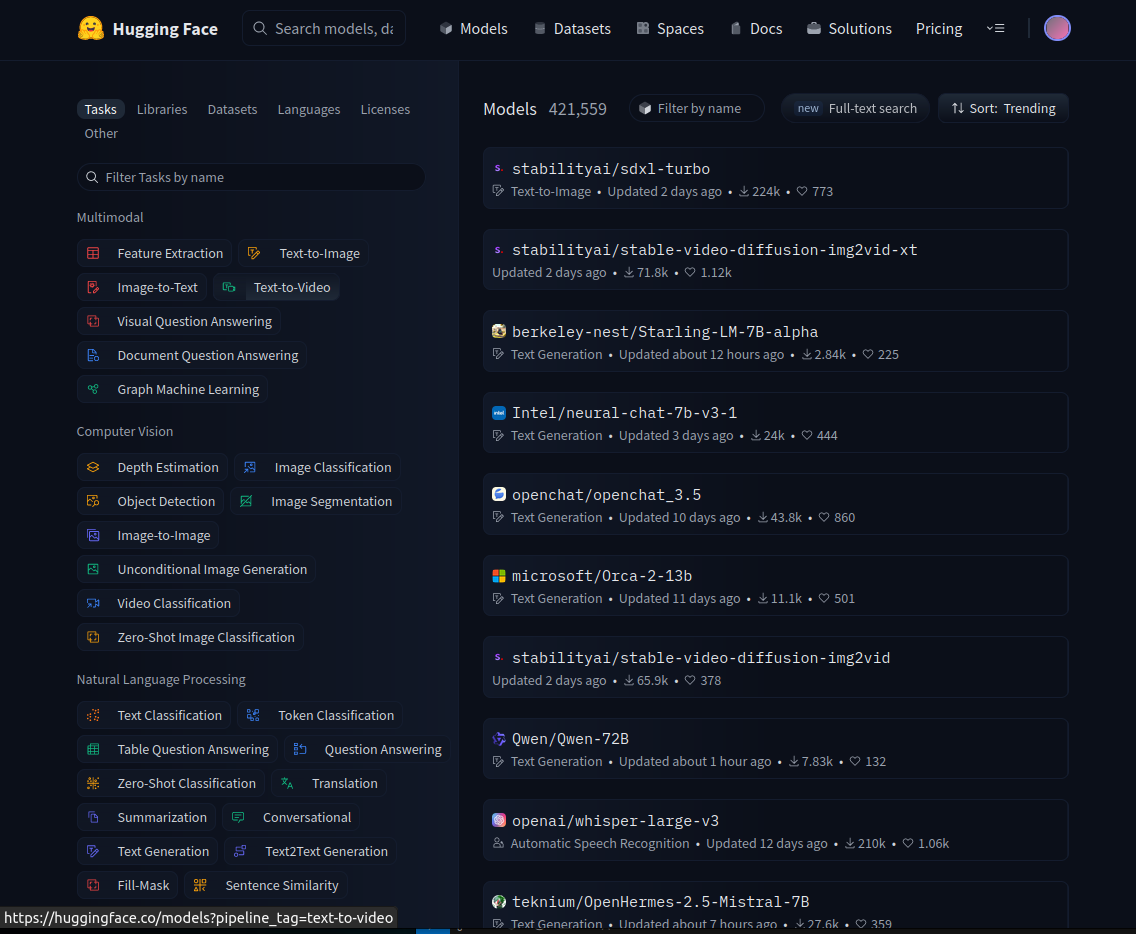Open teknium/OpenHermes-2.5-Mistral-7B model
This screenshot has height=934, width=1136.
(775, 906)
